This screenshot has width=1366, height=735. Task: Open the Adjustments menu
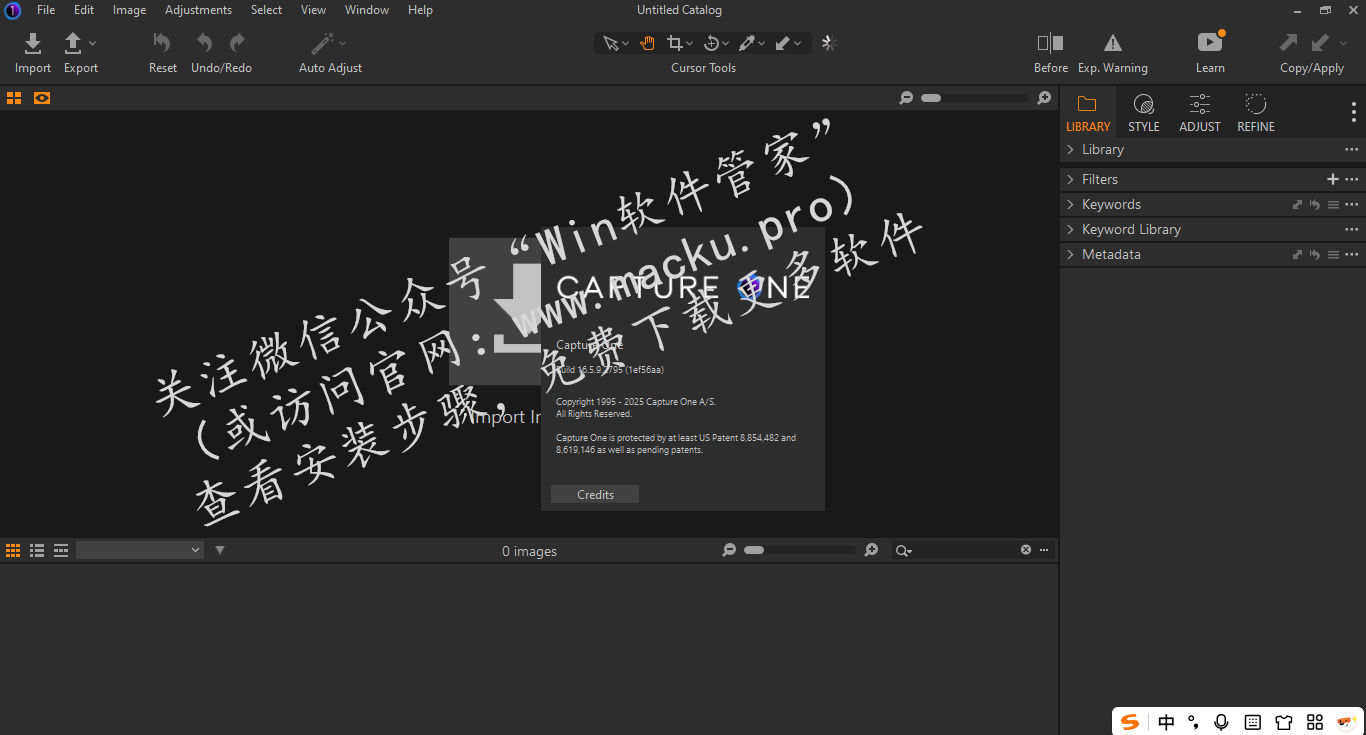coord(198,10)
